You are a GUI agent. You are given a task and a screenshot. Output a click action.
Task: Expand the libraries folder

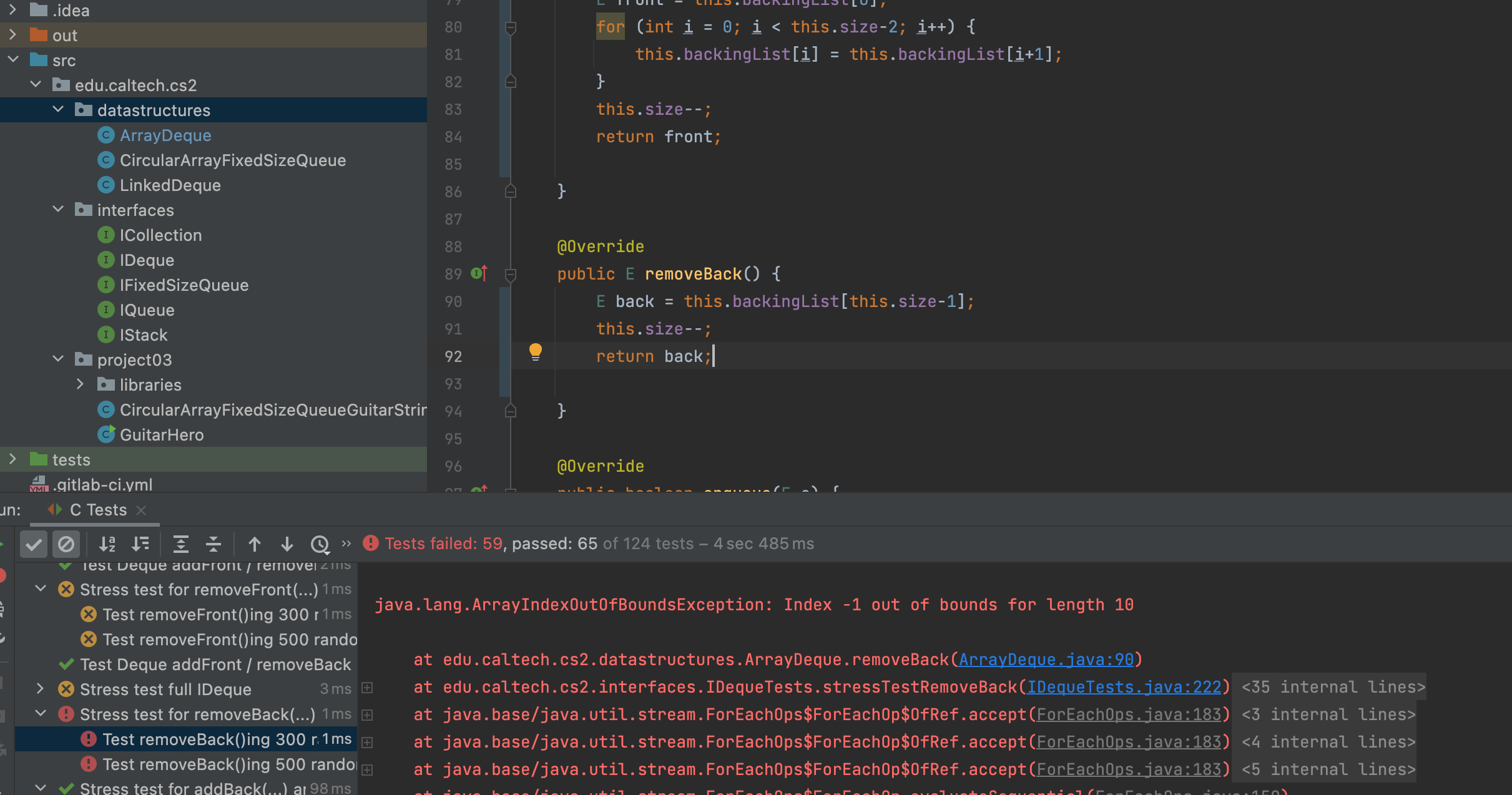[x=80, y=384]
